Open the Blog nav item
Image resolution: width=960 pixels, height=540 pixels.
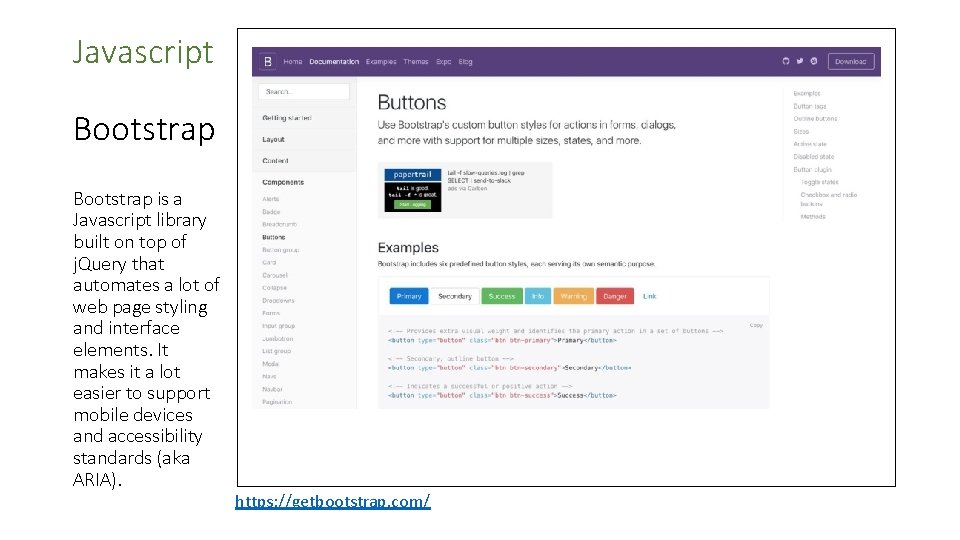point(465,62)
